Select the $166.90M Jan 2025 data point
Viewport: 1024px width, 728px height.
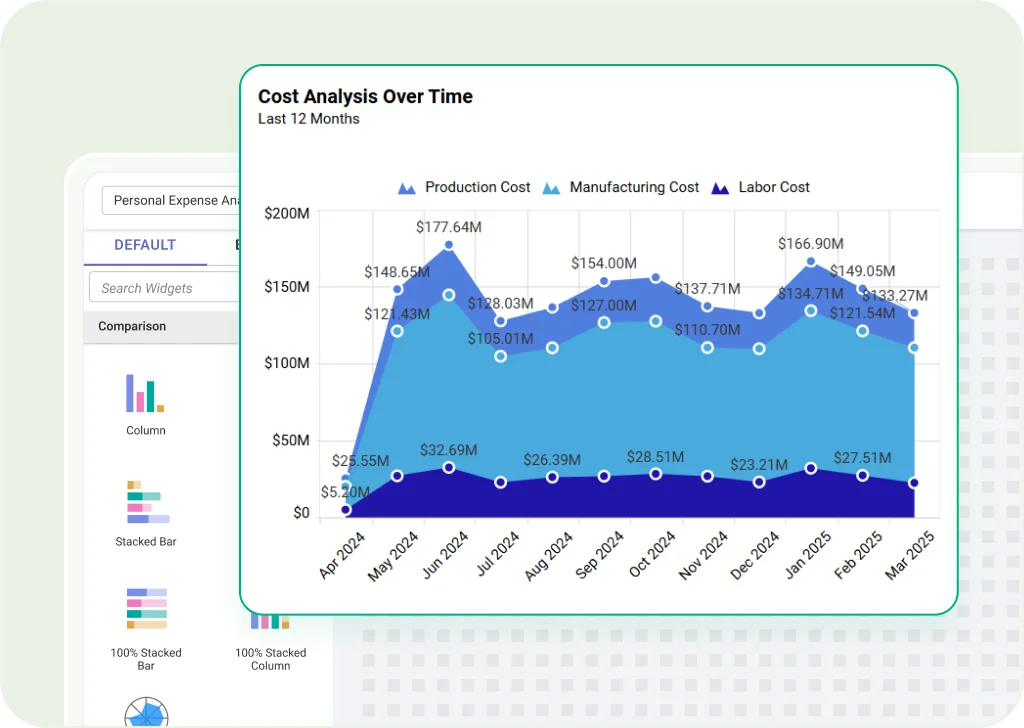tap(811, 262)
